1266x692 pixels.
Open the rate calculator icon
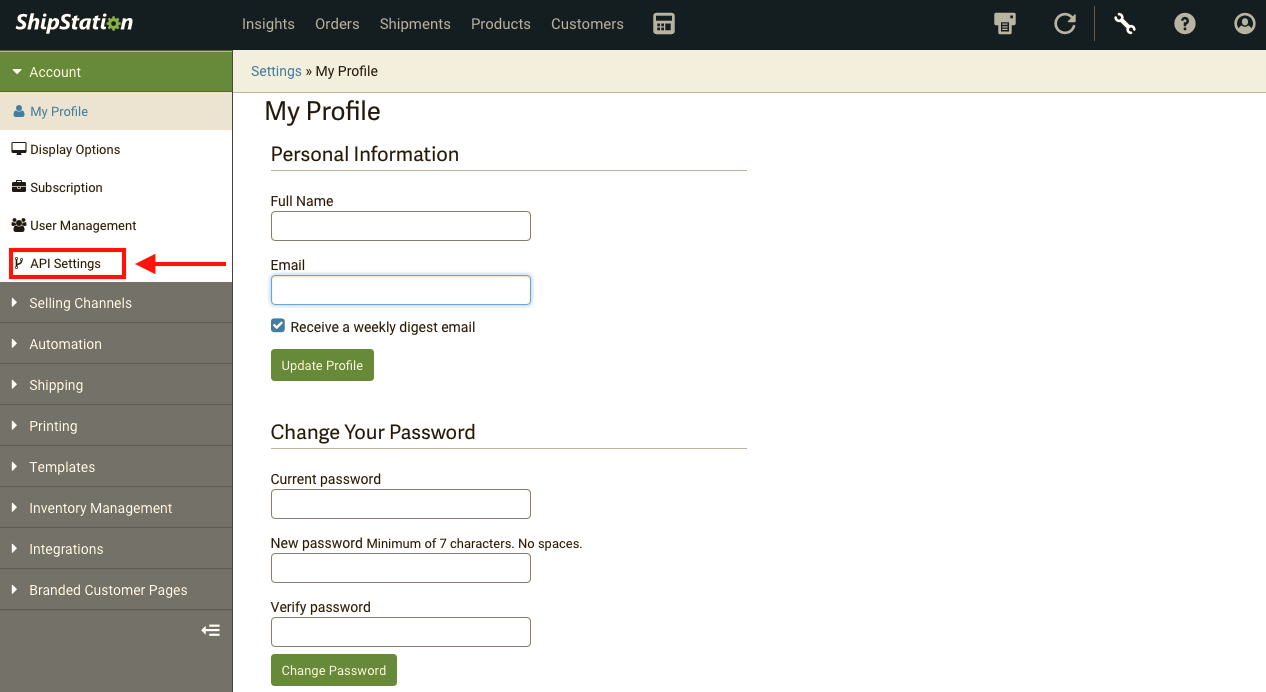[x=664, y=24]
